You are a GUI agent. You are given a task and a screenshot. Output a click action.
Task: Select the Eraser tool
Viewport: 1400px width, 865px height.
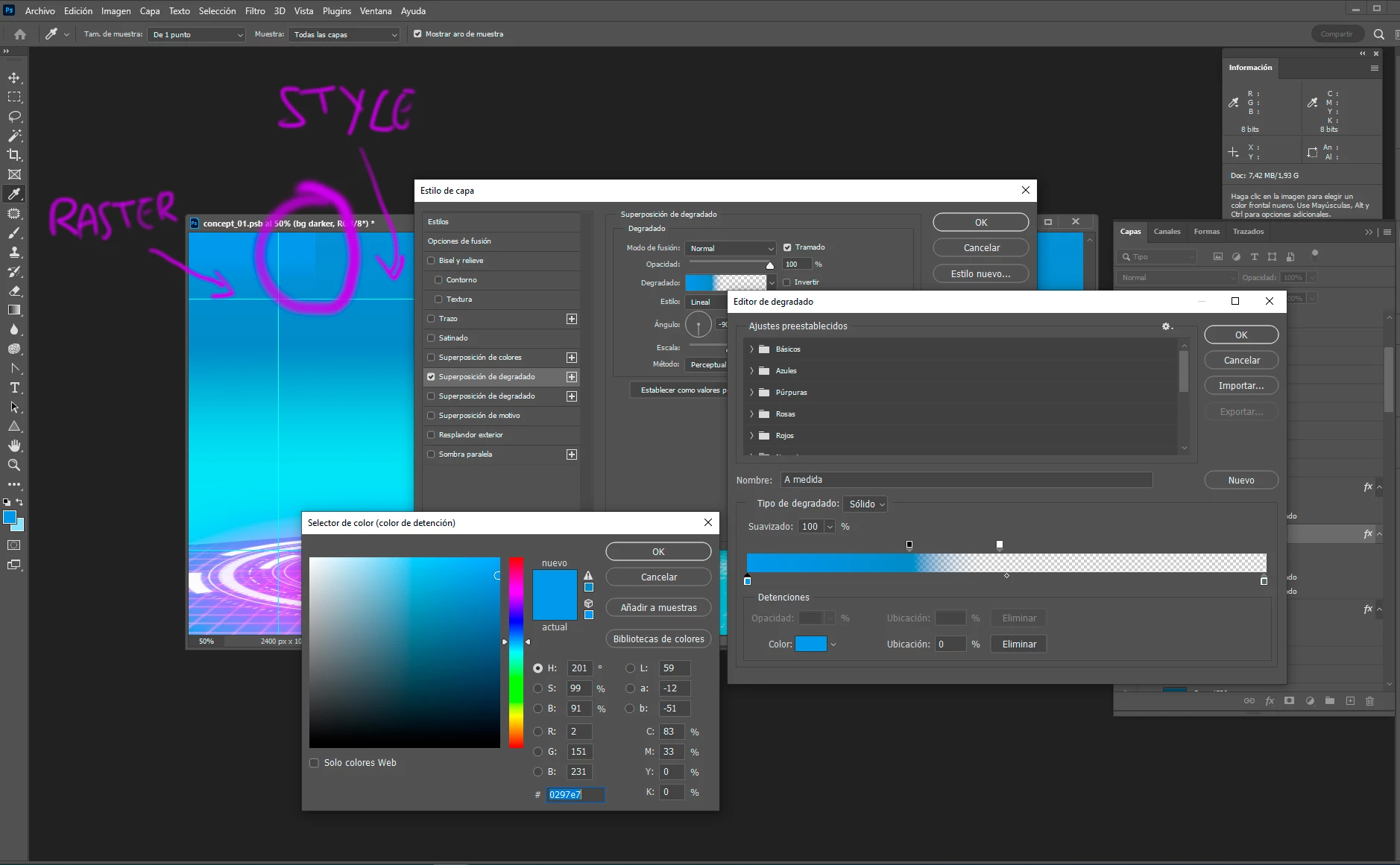tap(14, 291)
